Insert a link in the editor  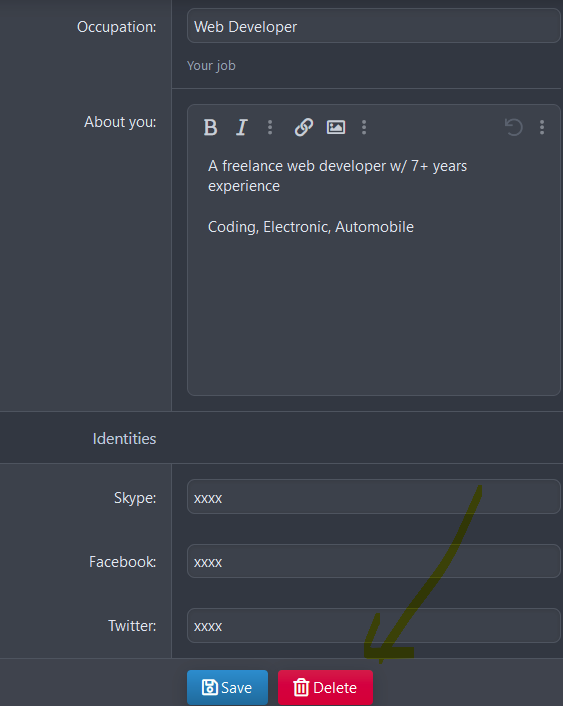coord(304,127)
